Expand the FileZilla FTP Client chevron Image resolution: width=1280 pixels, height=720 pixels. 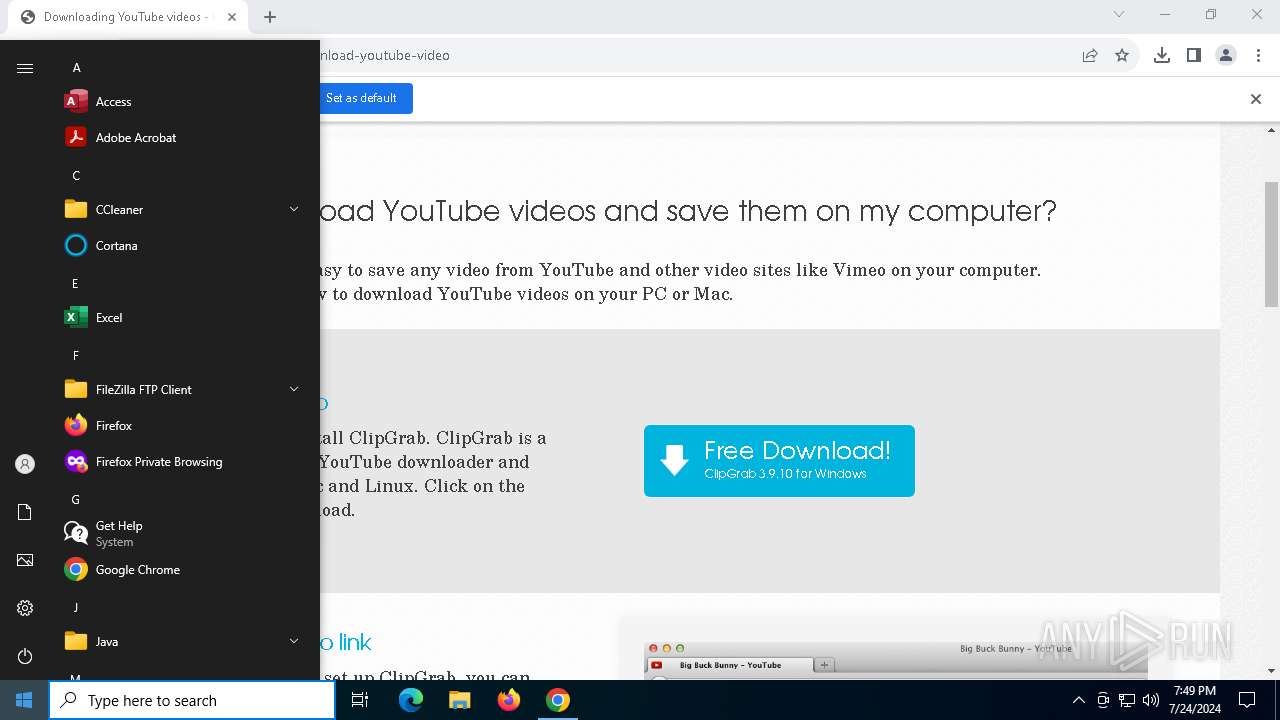[x=294, y=389]
